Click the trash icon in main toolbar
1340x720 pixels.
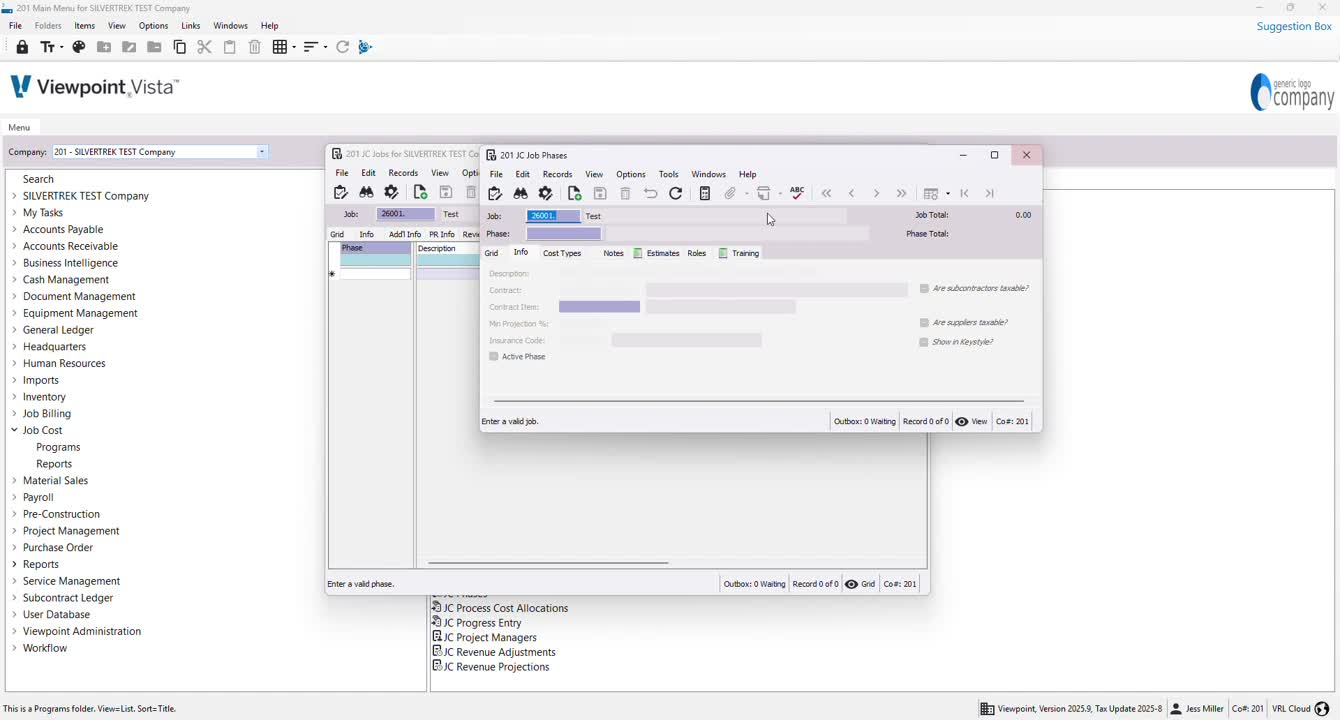pos(255,47)
